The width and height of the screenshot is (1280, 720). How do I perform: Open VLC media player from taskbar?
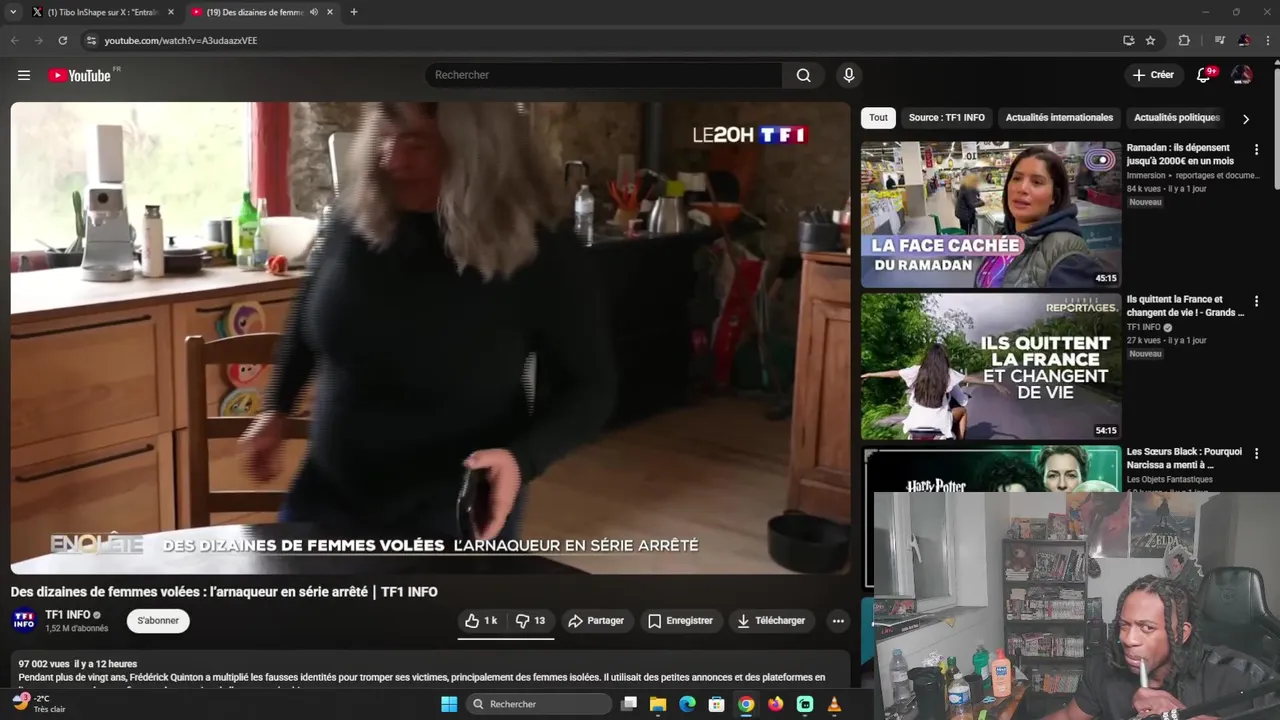click(x=834, y=704)
